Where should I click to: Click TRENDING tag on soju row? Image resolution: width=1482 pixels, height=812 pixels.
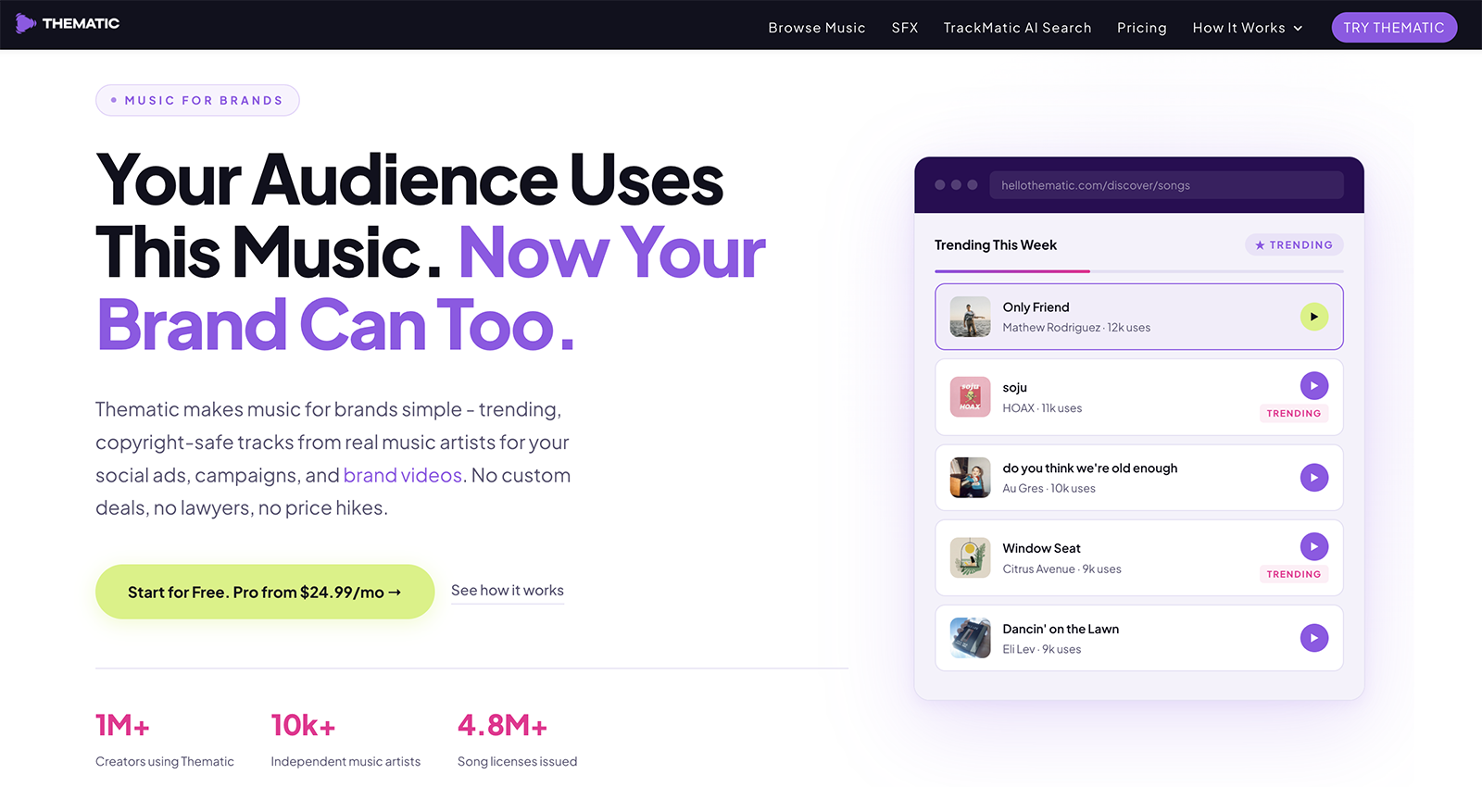click(1294, 413)
